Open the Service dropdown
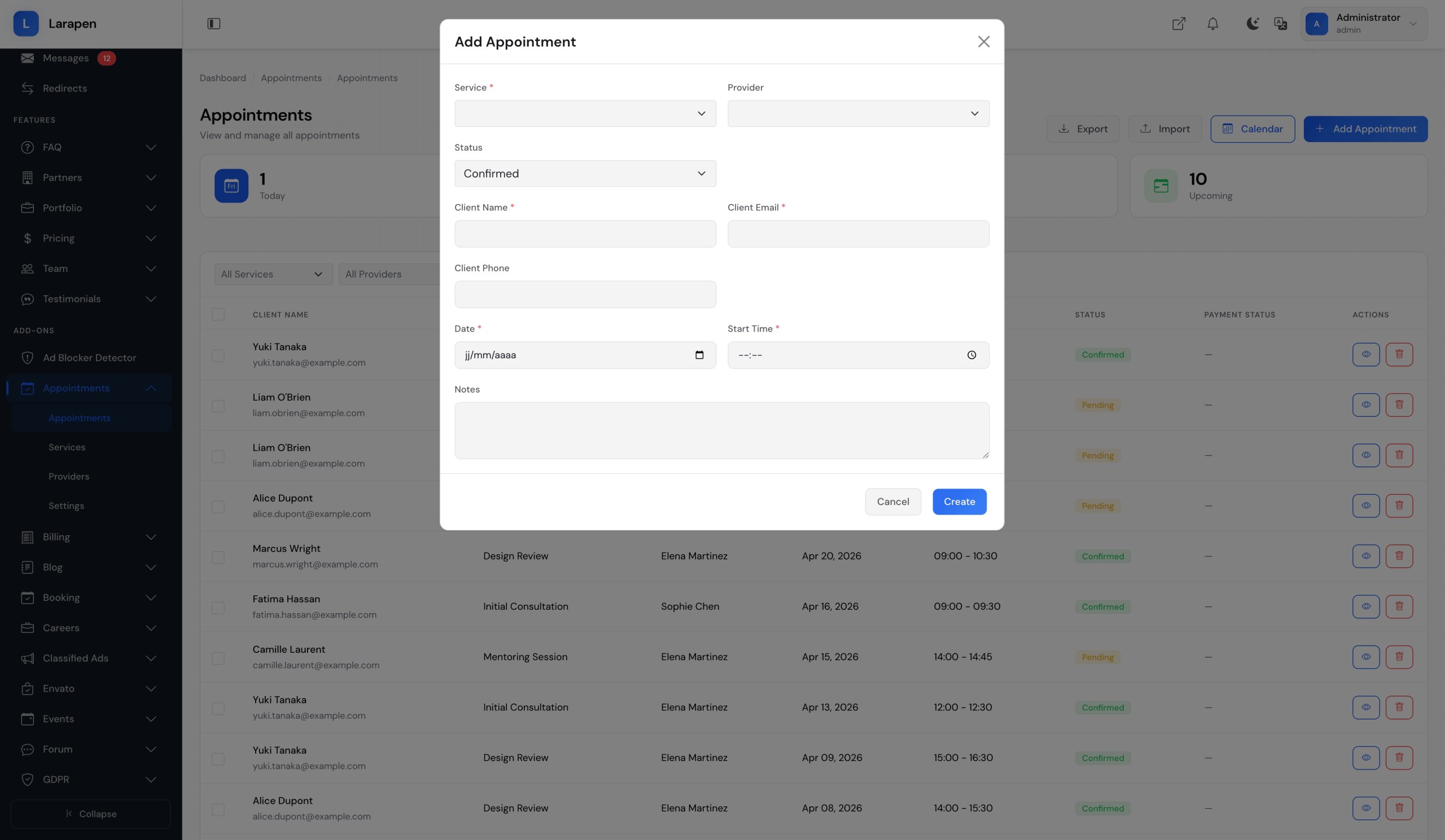This screenshot has width=1445, height=840. click(x=585, y=113)
